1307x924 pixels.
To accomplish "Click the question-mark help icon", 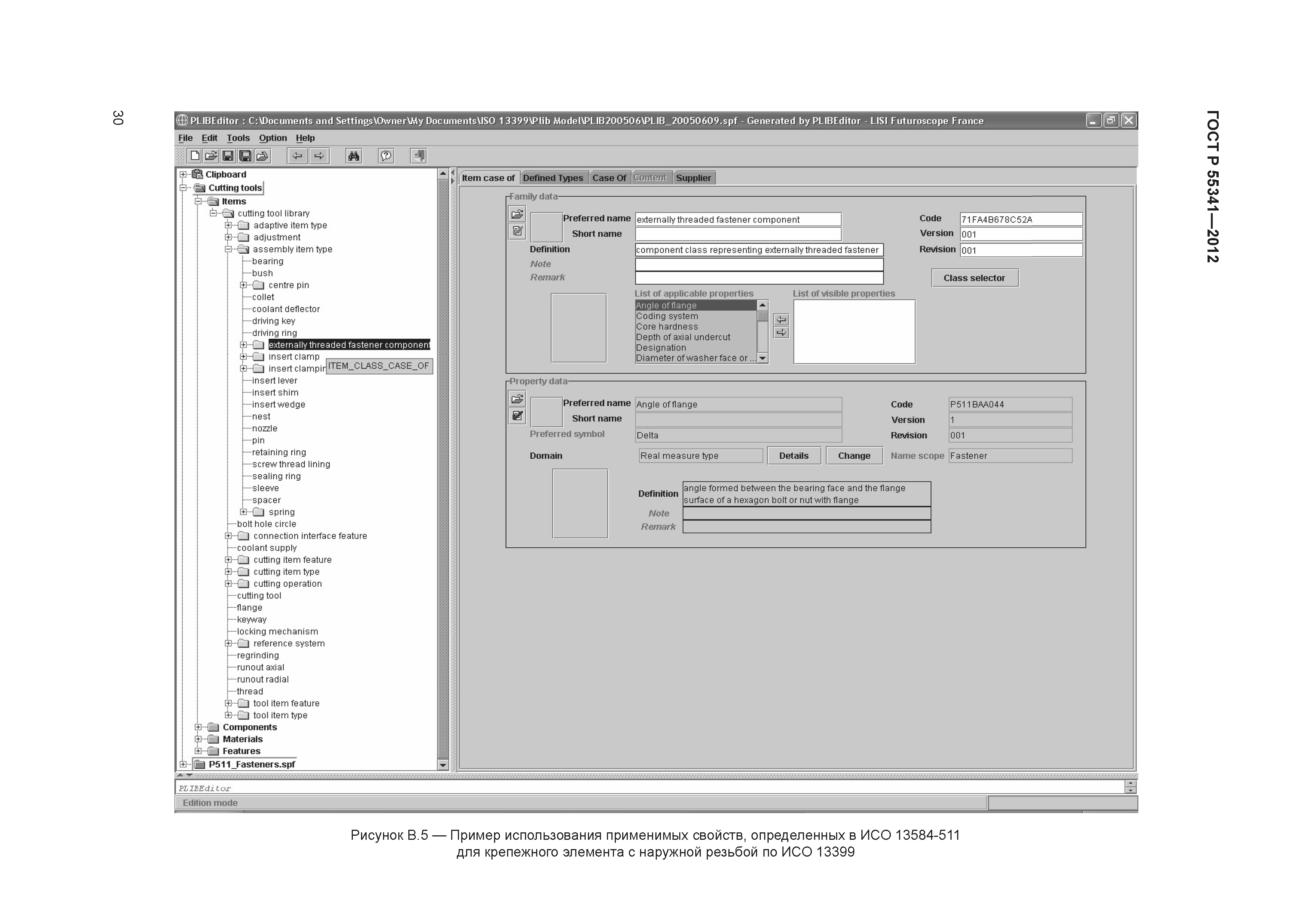I will point(386,155).
